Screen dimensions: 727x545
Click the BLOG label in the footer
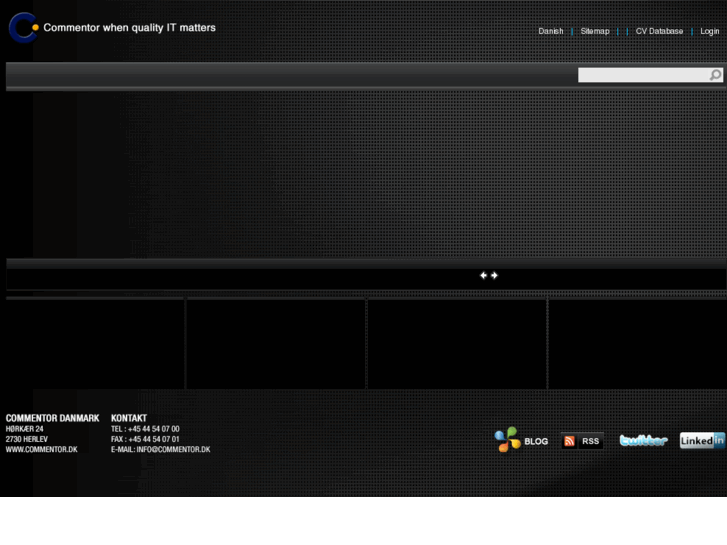[536, 442]
